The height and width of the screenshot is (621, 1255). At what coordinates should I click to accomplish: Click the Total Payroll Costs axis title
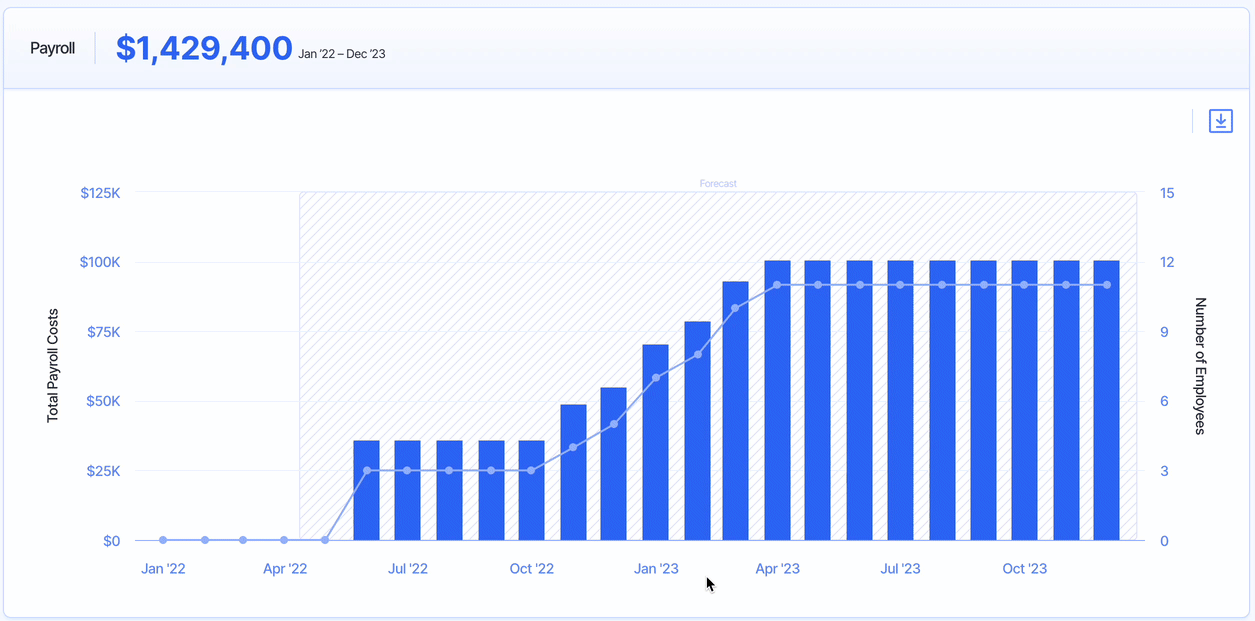pyautogui.click(x=53, y=366)
